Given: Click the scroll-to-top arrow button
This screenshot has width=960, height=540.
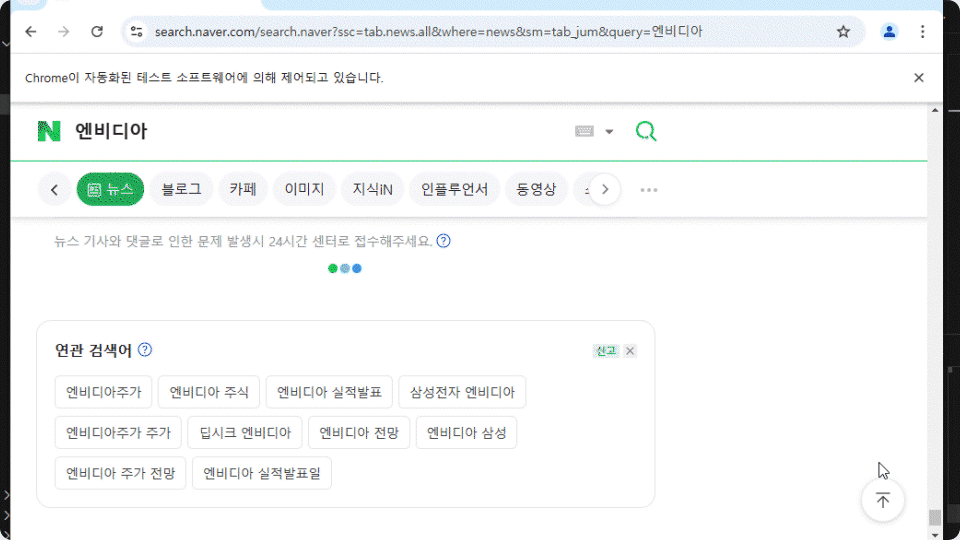Looking at the screenshot, I should 882,500.
